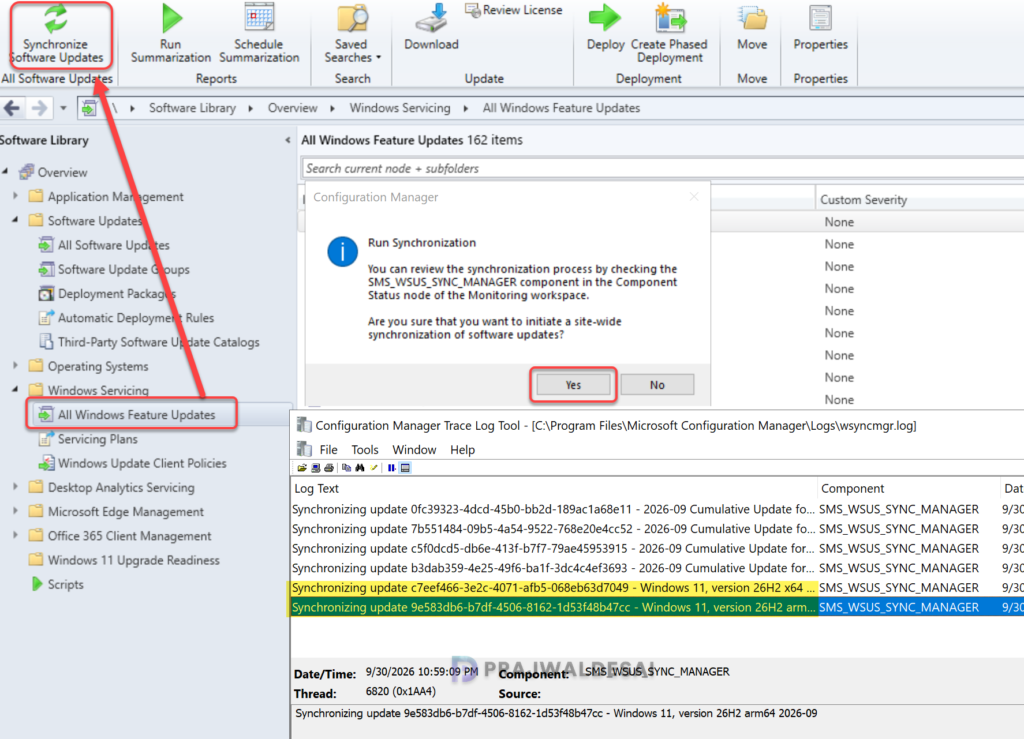Viewport: 1024px width, 739px height.
Task: Click Review License in the ribbon
Action: click(513, 10)
